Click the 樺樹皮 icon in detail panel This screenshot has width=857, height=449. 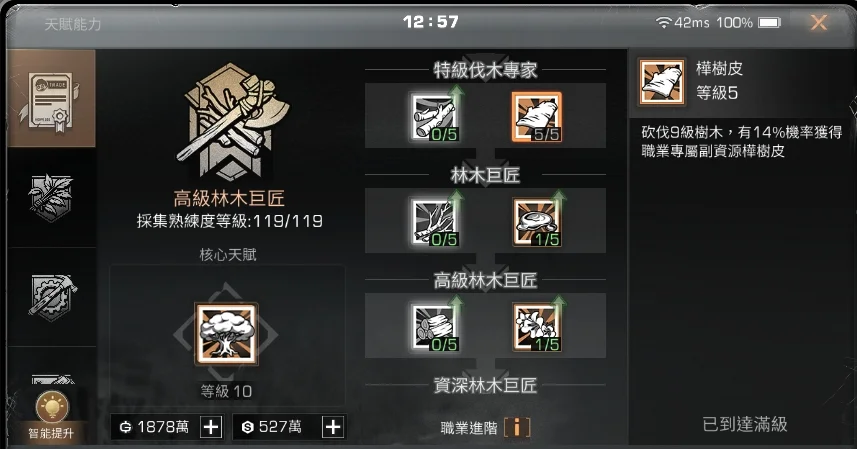pos(662,82)
